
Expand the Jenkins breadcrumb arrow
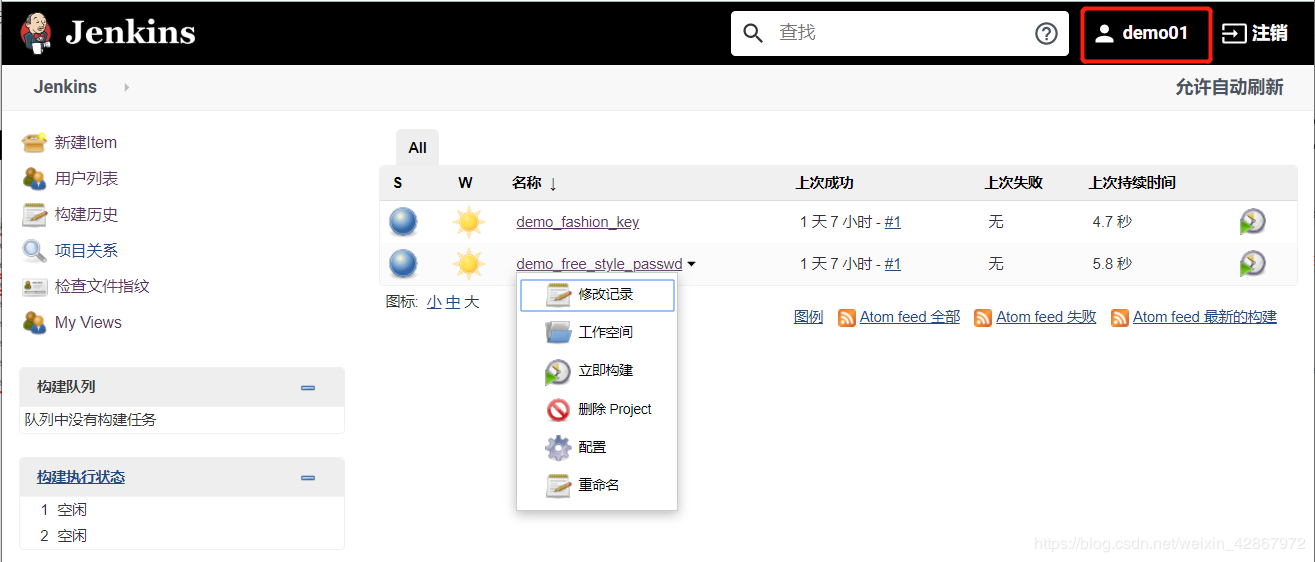pyautogui.click(x=127, y=87)
